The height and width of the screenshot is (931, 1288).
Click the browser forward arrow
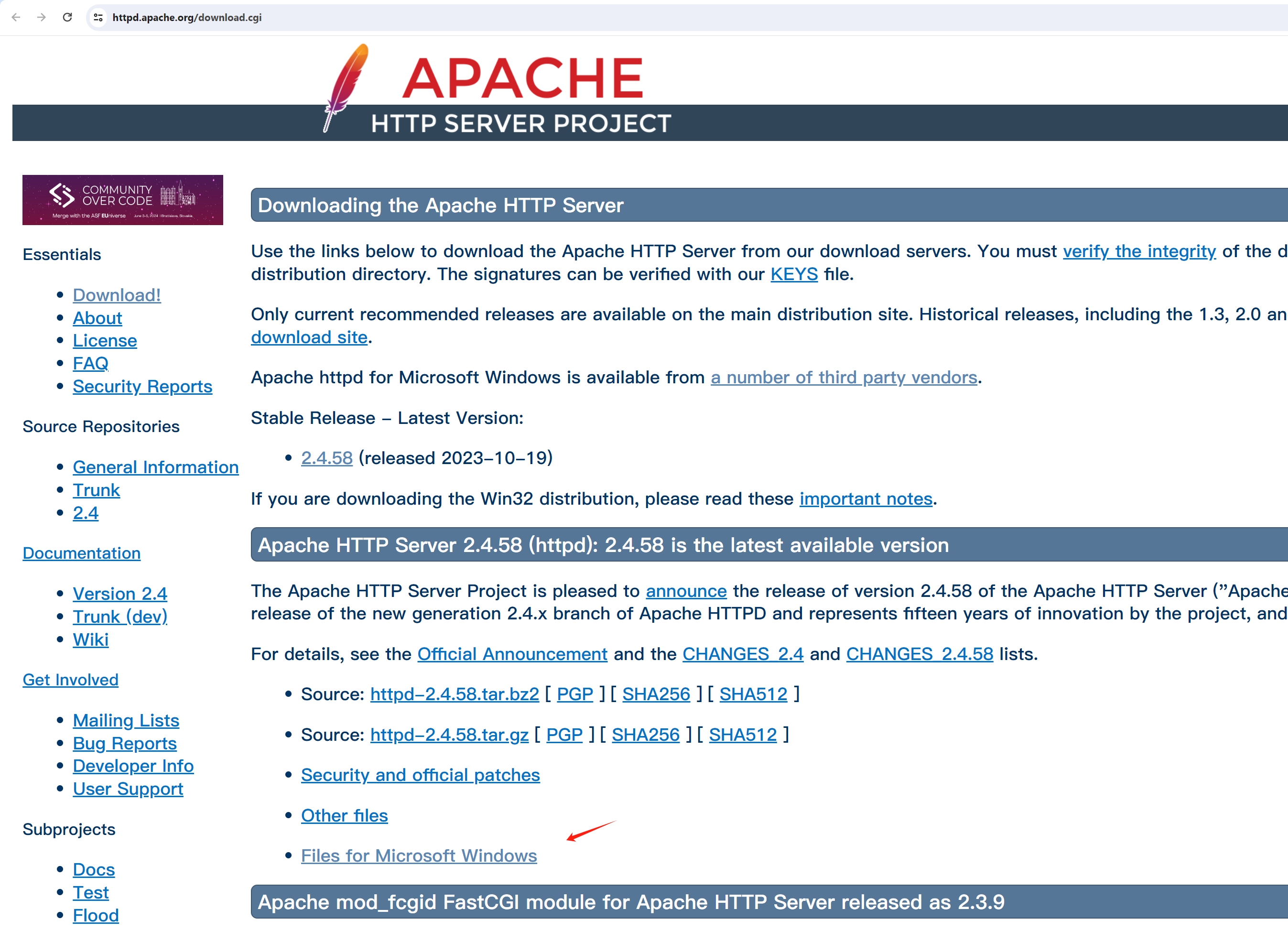pos(42,17)
